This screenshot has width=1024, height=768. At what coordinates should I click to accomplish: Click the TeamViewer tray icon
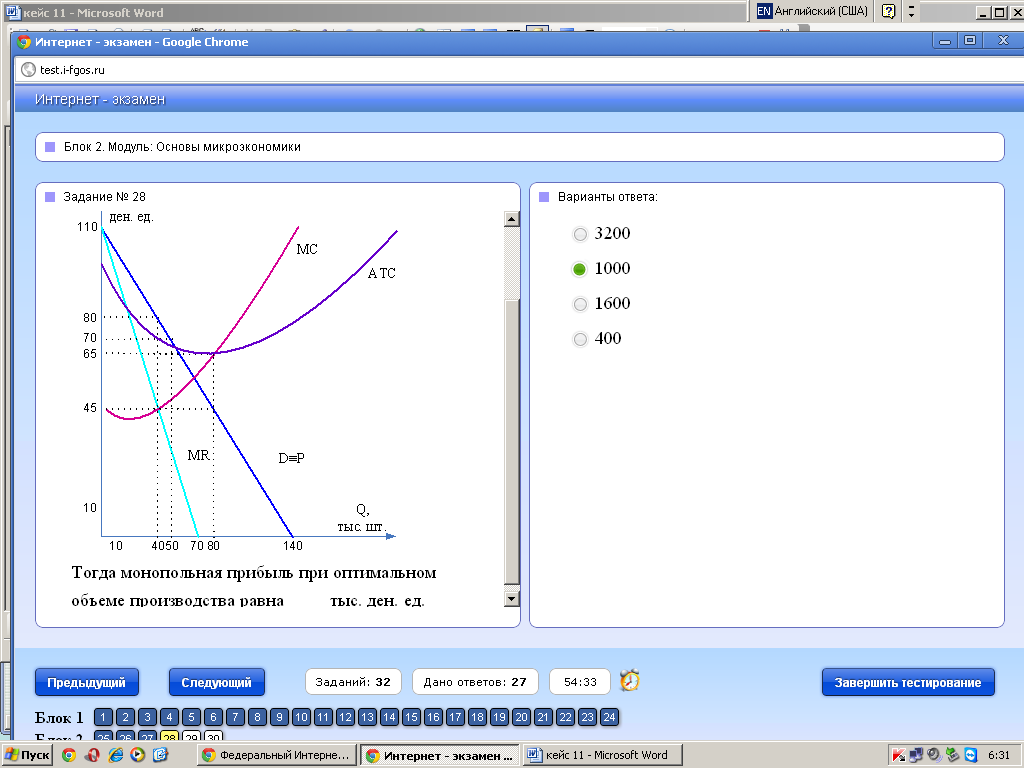pos(971,756)
